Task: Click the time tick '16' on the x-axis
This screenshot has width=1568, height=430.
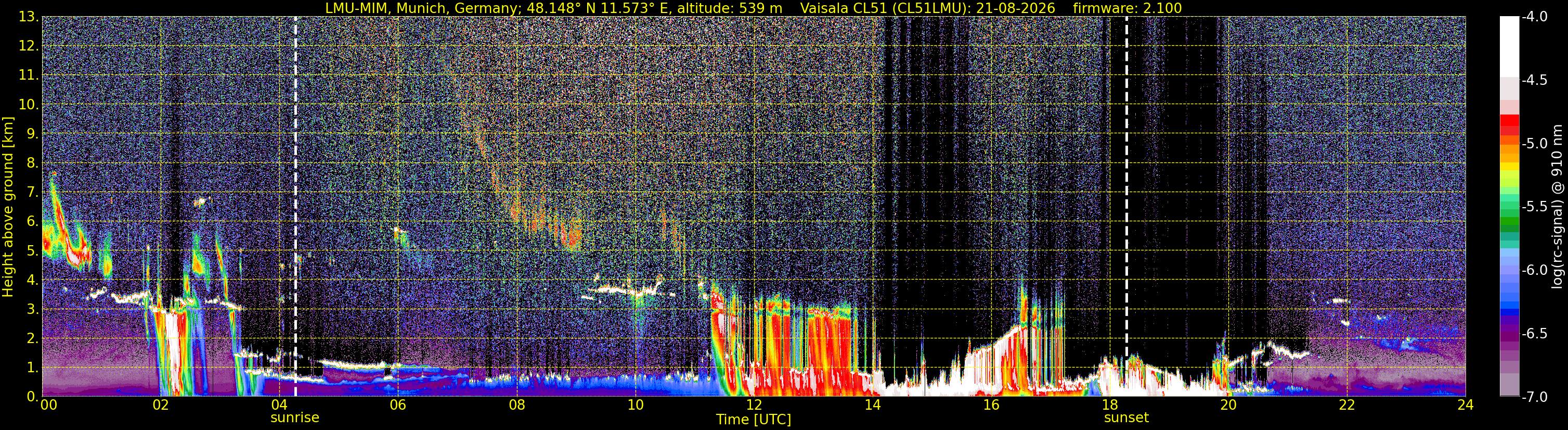Action: 991,404
